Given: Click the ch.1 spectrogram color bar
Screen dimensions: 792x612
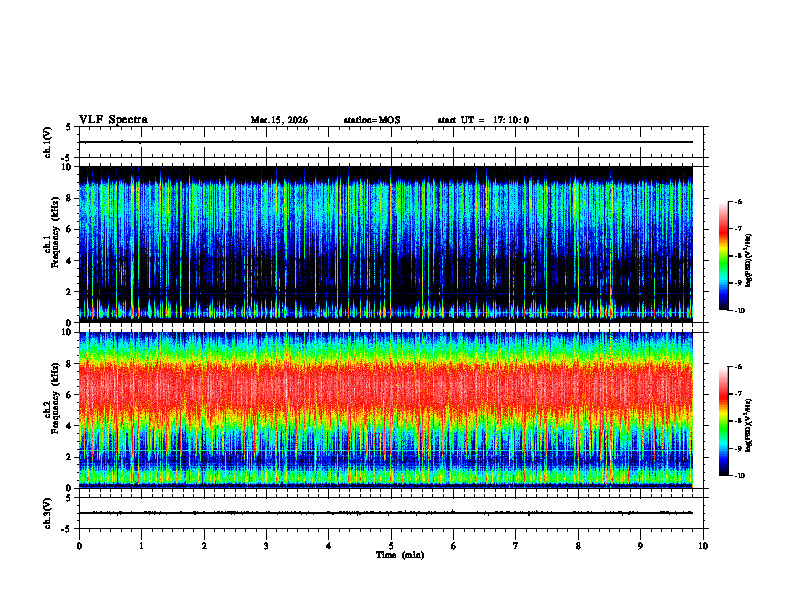Looking at the screenshot, I should 724,256.
